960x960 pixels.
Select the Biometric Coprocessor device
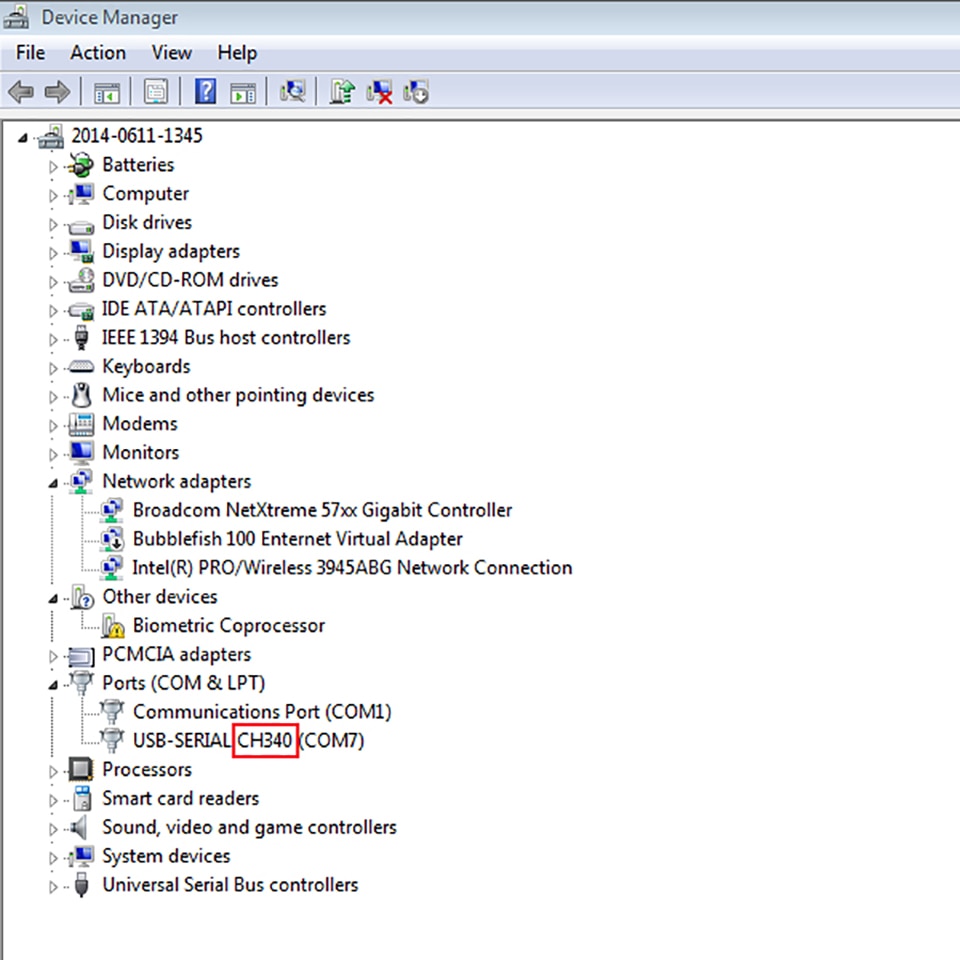click(x=228, y=626)
